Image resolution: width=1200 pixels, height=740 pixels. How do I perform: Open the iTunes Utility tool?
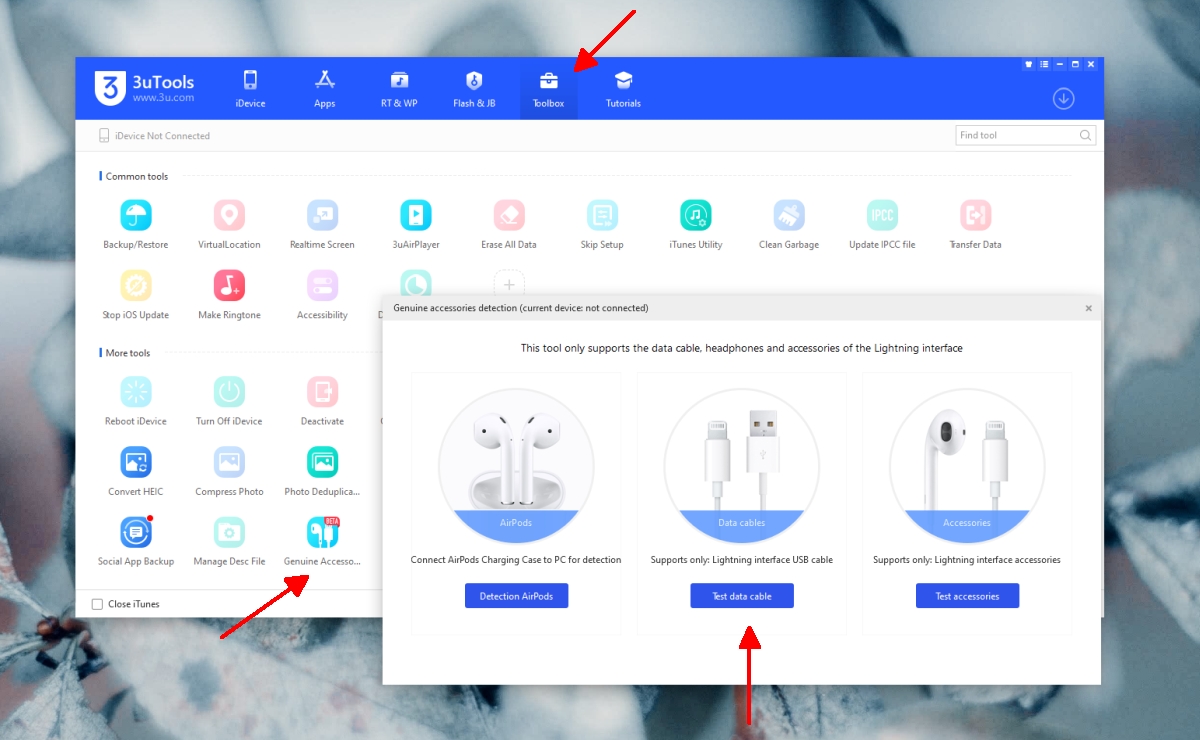coord(694,222)
